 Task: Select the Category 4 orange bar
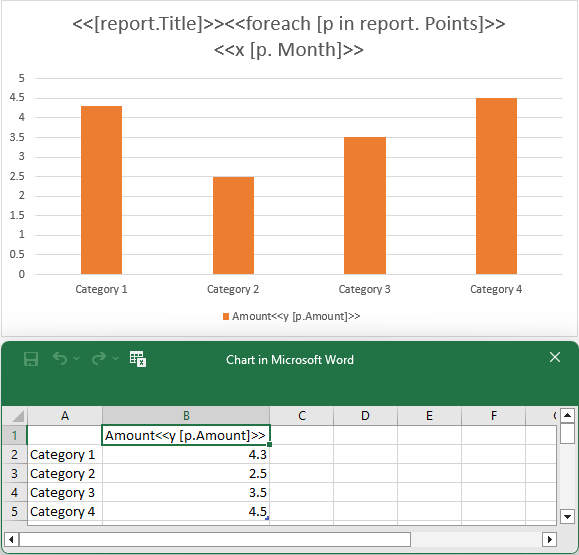(496, 186)
